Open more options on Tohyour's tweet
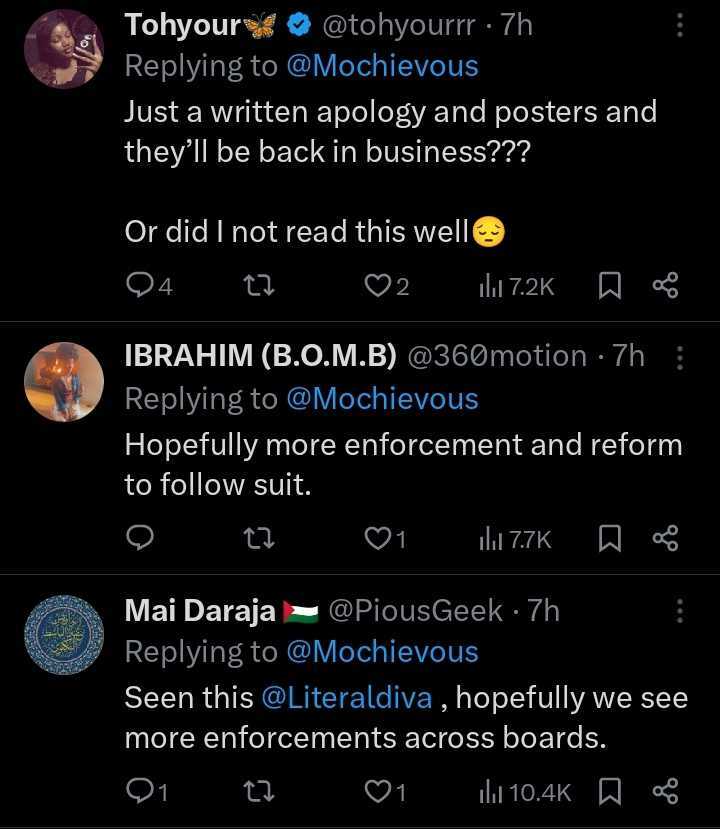The width and height of the screenshot is (720, 829). [x=680, y=26]
